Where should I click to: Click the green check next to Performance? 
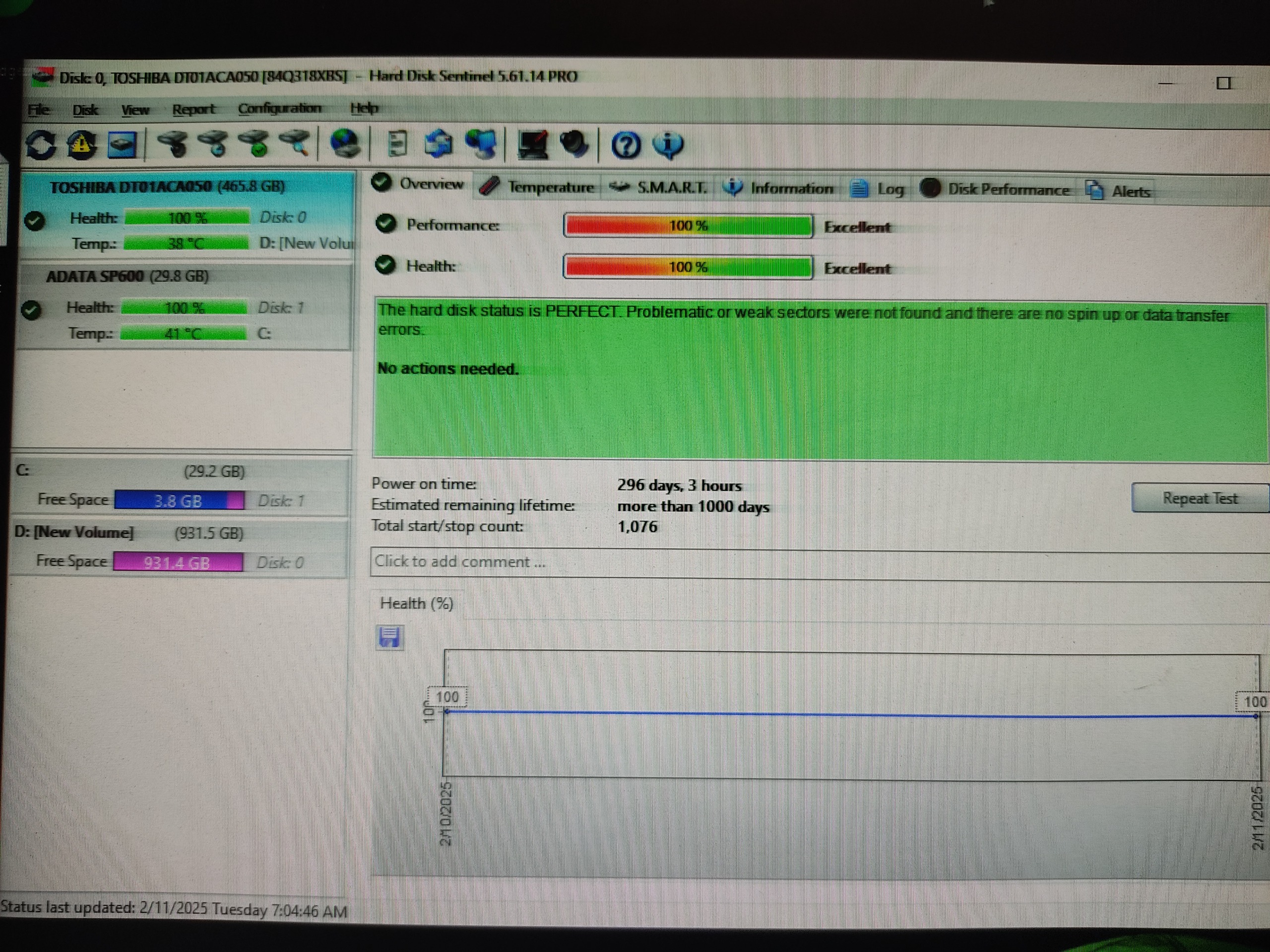[x=386, y=223]
